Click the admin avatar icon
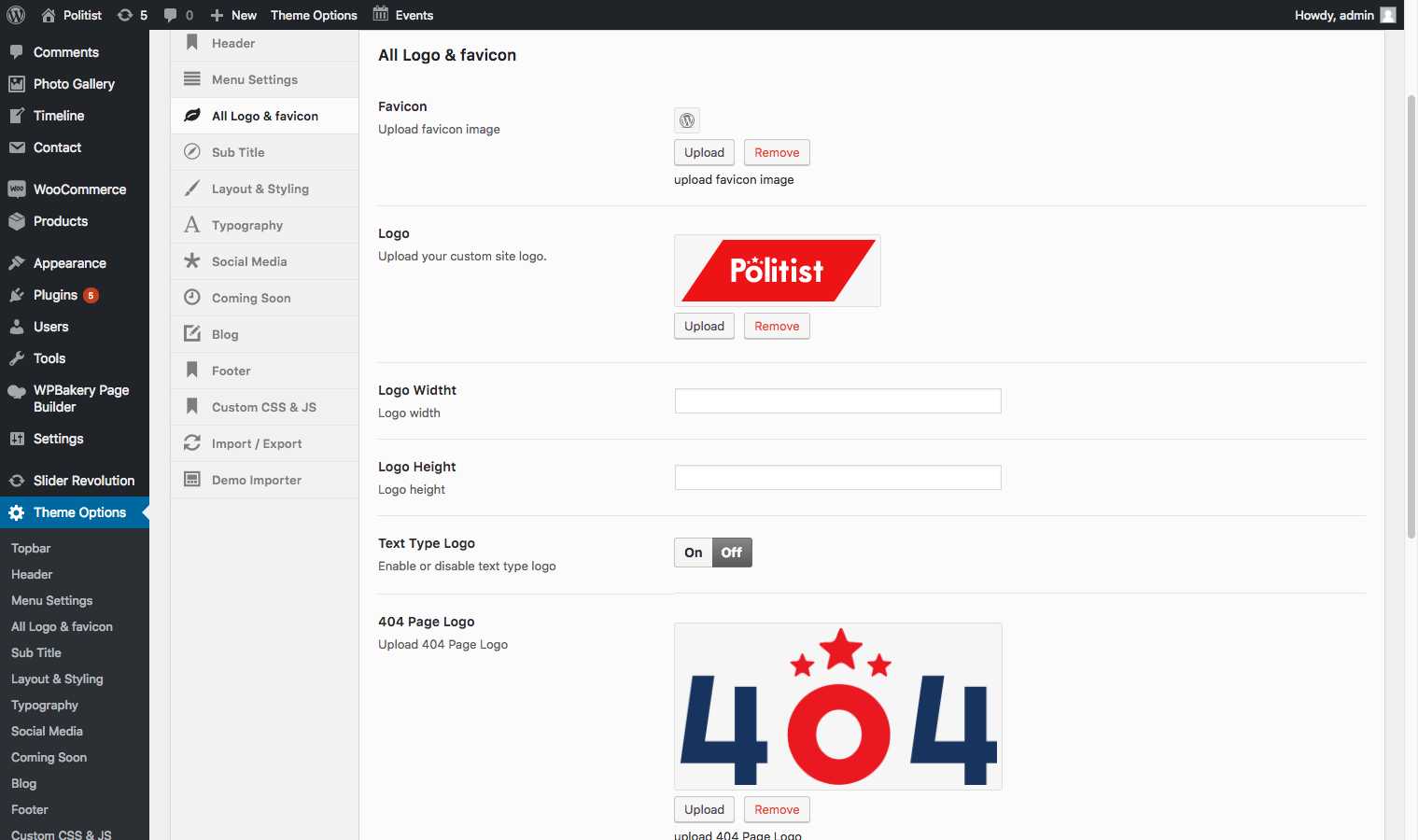Viewport: 1418px width, 840px height. (x=1388, y=15)
